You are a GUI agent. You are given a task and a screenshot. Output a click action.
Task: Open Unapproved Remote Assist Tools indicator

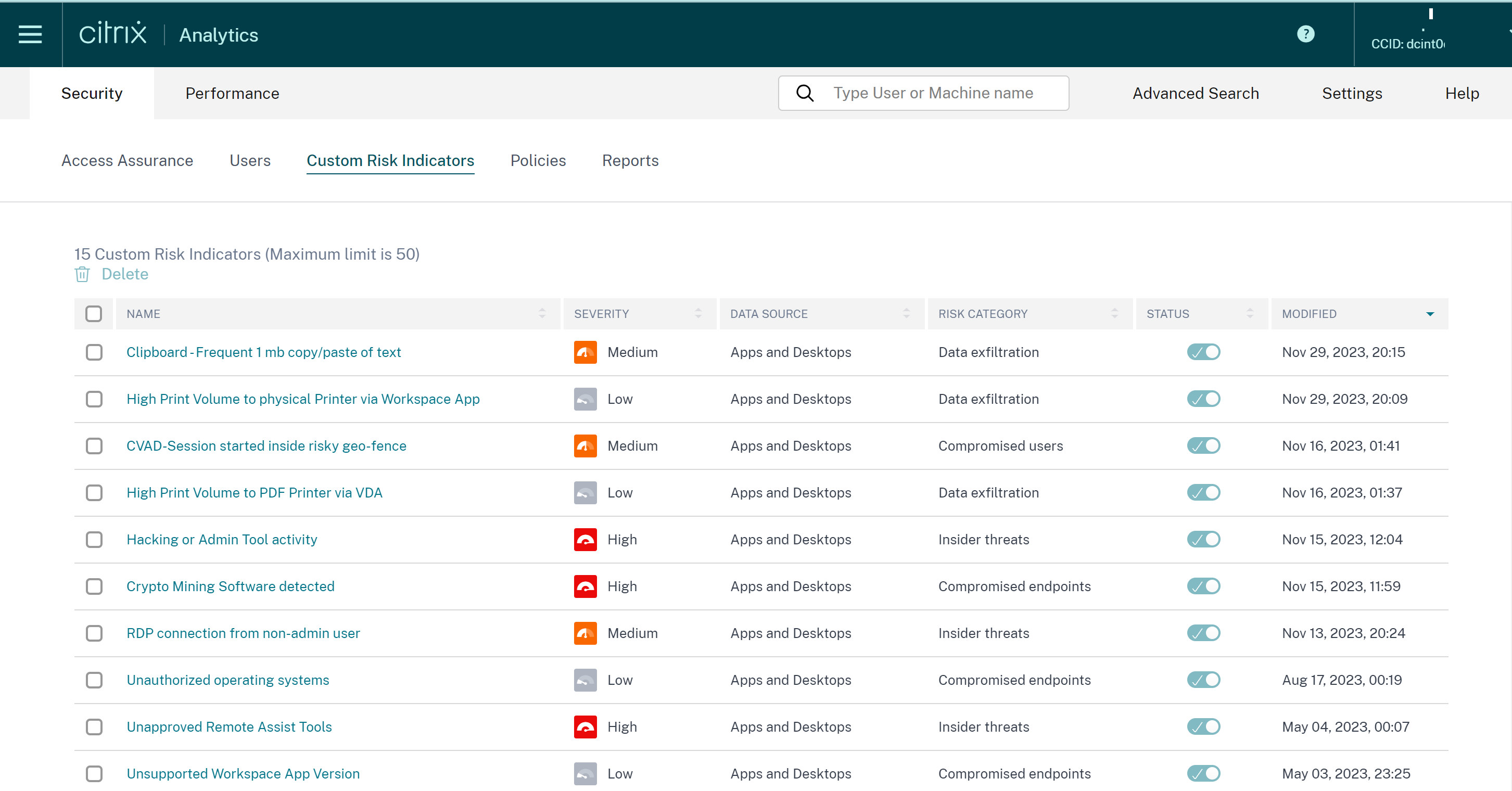coord(229,726)
